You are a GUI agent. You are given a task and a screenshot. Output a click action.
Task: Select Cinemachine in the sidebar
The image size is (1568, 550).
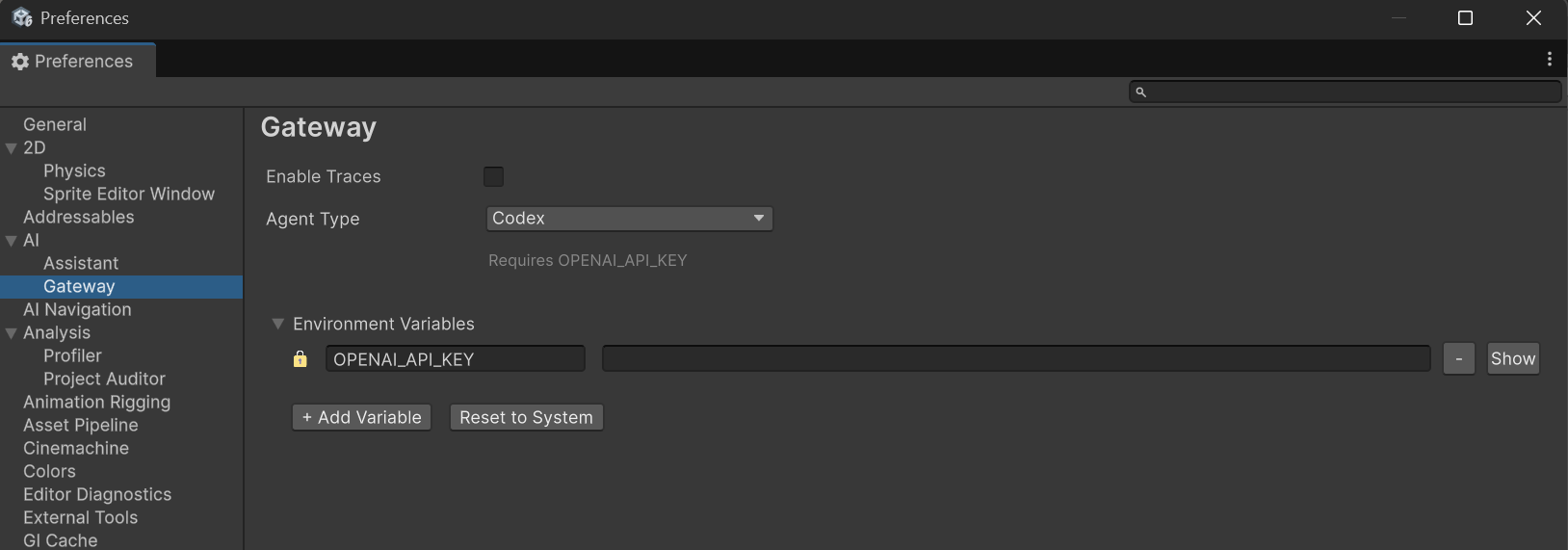point(76,448)
